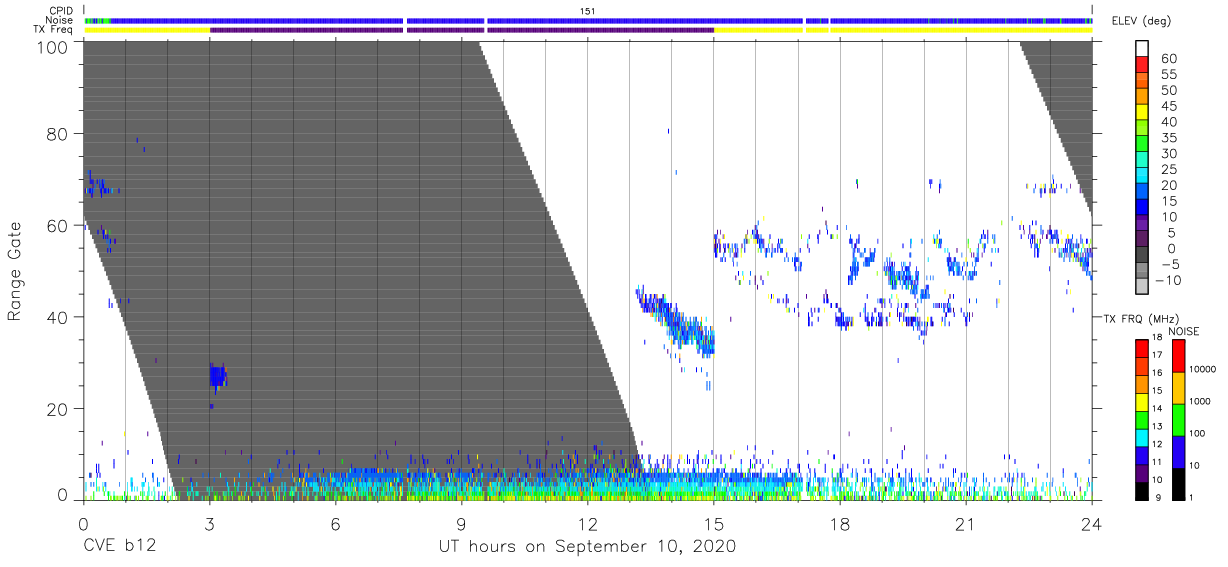Click the '18' label on TX frequency legend
Screen dimensions: 1228x567
pyautogui.click(x=1158, y=338)
